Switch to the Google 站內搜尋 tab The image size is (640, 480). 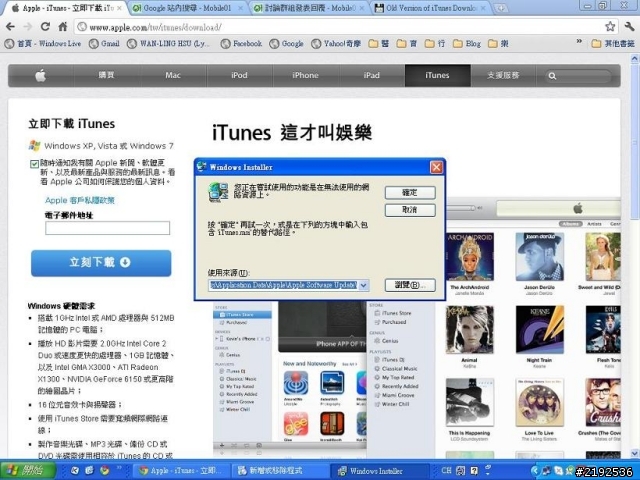pyautogui.click(x=188, y=8)
